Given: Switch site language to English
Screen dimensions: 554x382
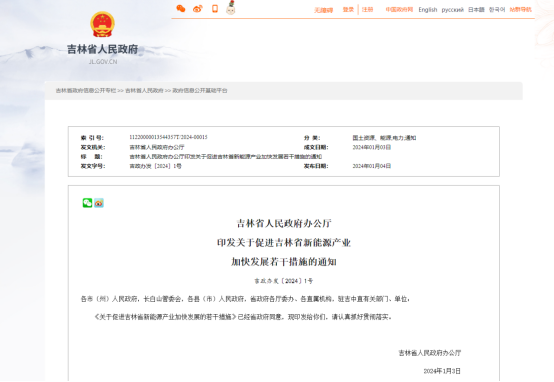Looking at the screenshot, I should click(x=428, y=10).
